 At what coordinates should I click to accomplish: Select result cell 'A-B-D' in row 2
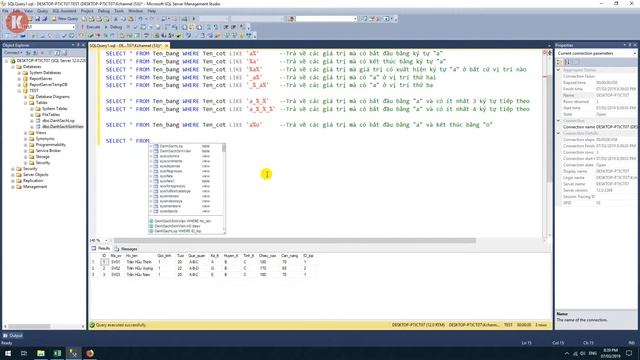pyautogui.click(x=194, y=268)
